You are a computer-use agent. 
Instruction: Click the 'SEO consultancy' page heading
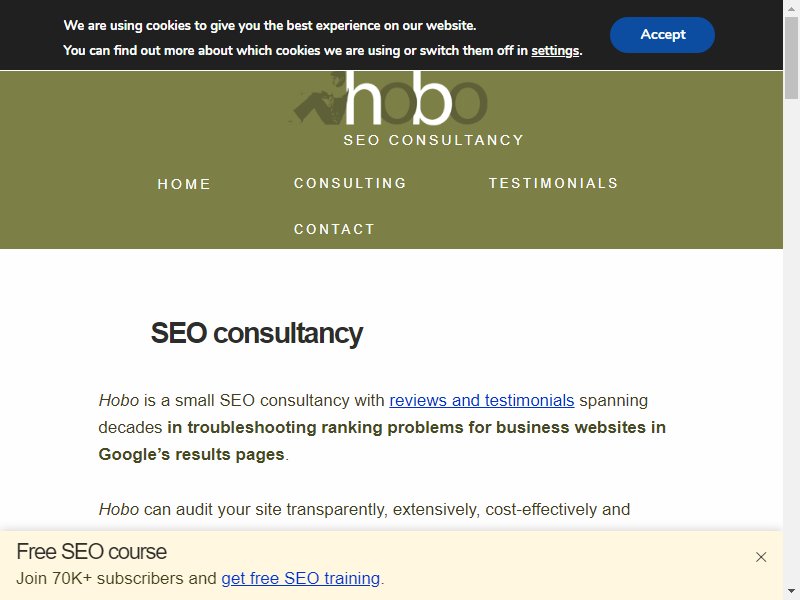point(257,333)
